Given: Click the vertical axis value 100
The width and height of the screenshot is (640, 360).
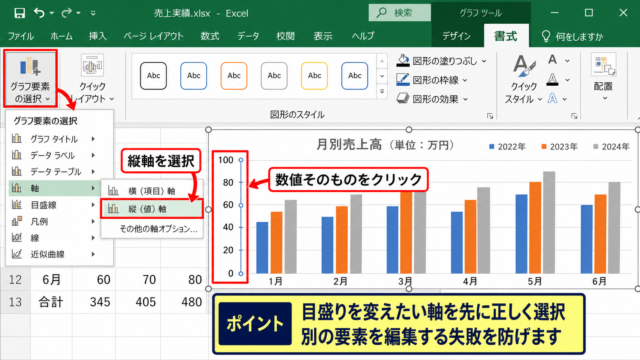Looking at the screenshot, I should click(225, 160).
